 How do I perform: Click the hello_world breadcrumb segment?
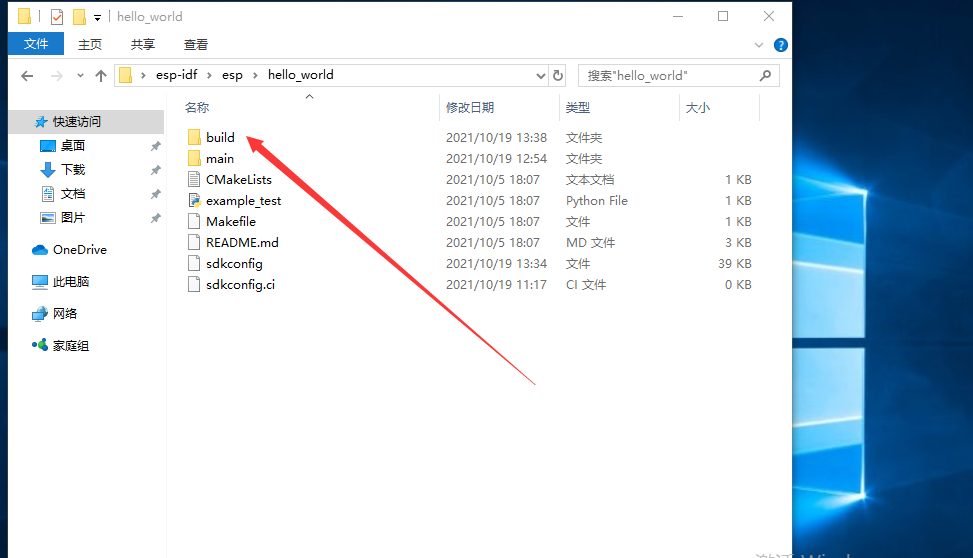coord(300,75)
